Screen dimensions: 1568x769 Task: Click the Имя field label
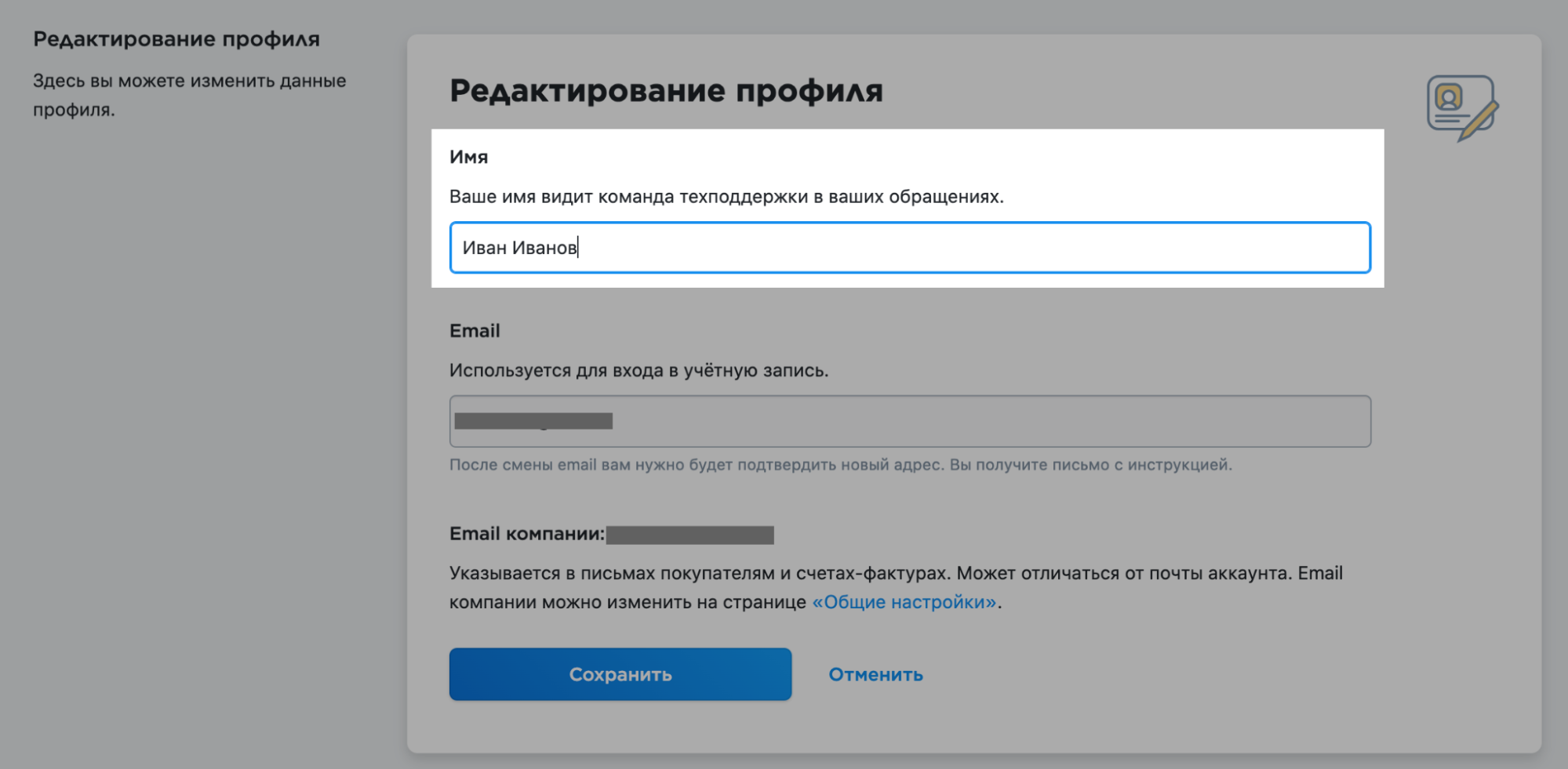point(468,157)
